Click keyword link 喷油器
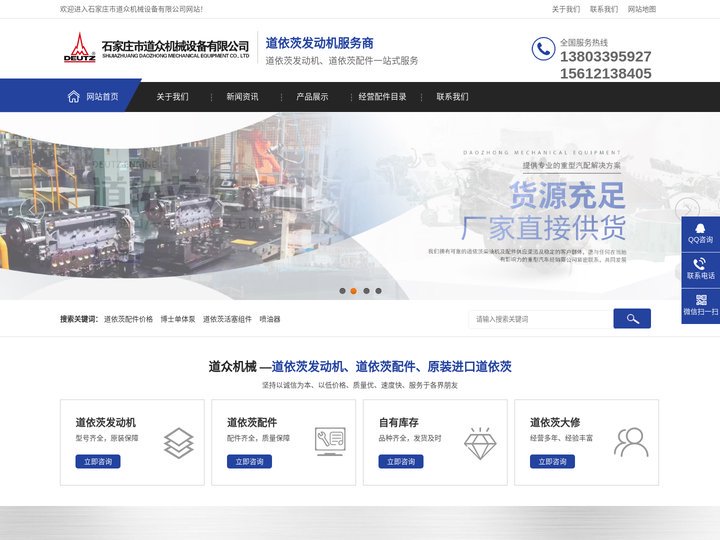 point(270,319)
